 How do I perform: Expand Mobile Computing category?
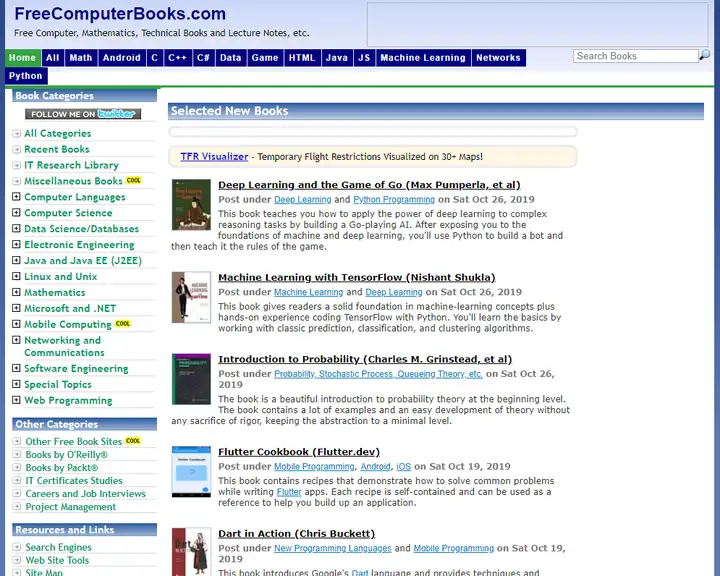[16, 324]
